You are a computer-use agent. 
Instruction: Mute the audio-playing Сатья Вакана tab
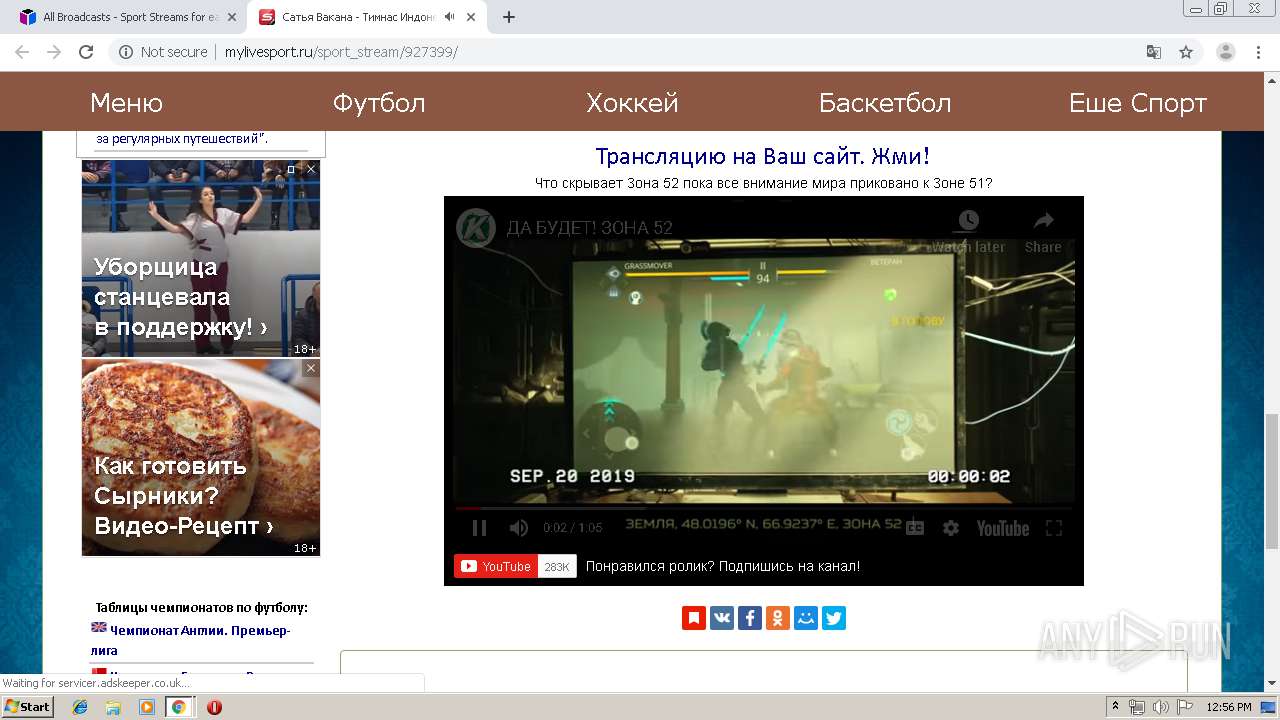450,17
